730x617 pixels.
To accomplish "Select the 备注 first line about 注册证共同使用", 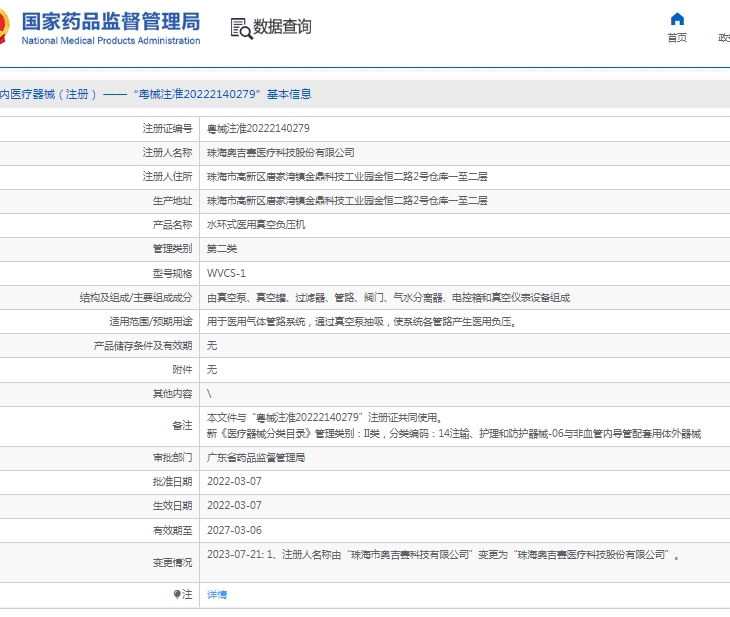I will pyautogui.click(x=324, y=417).
